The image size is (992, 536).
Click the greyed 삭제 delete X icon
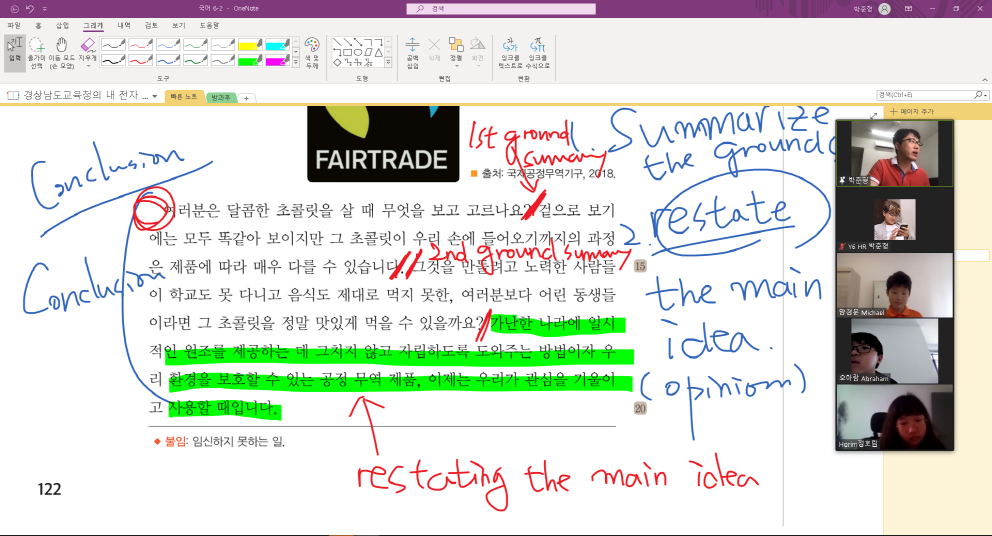(434, 49)
